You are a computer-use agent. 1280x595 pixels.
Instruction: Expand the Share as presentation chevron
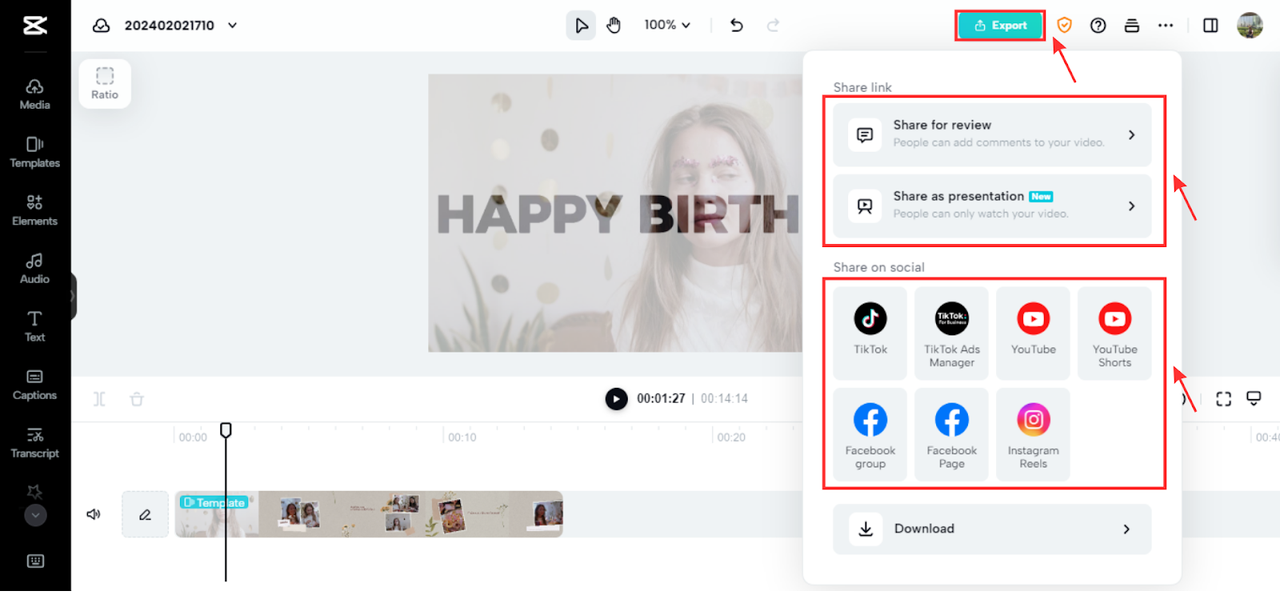(1132, 205)
